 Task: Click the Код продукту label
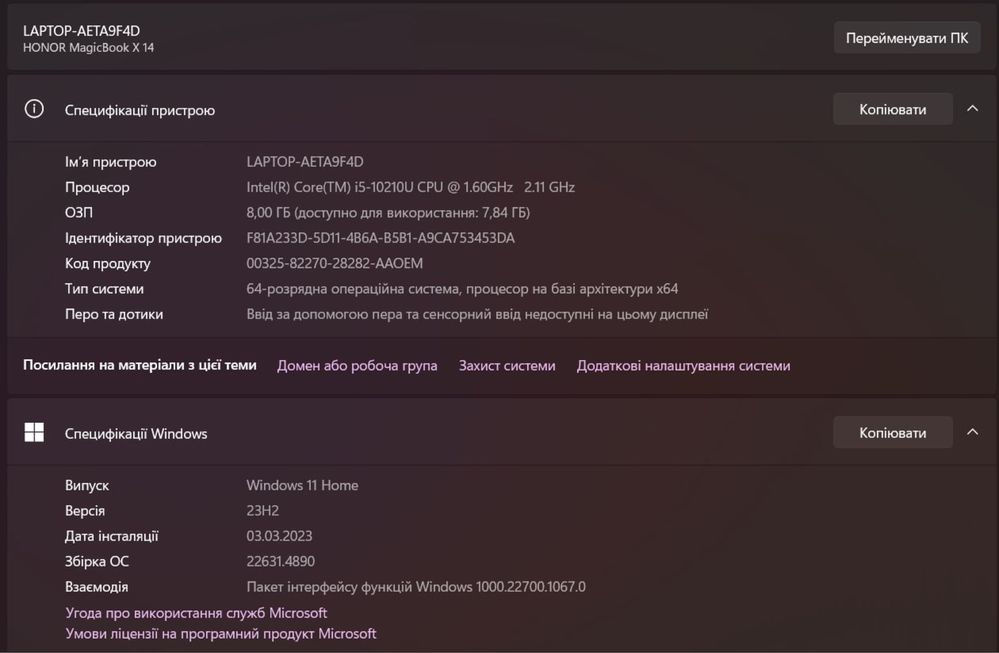(x=108, y=264)
